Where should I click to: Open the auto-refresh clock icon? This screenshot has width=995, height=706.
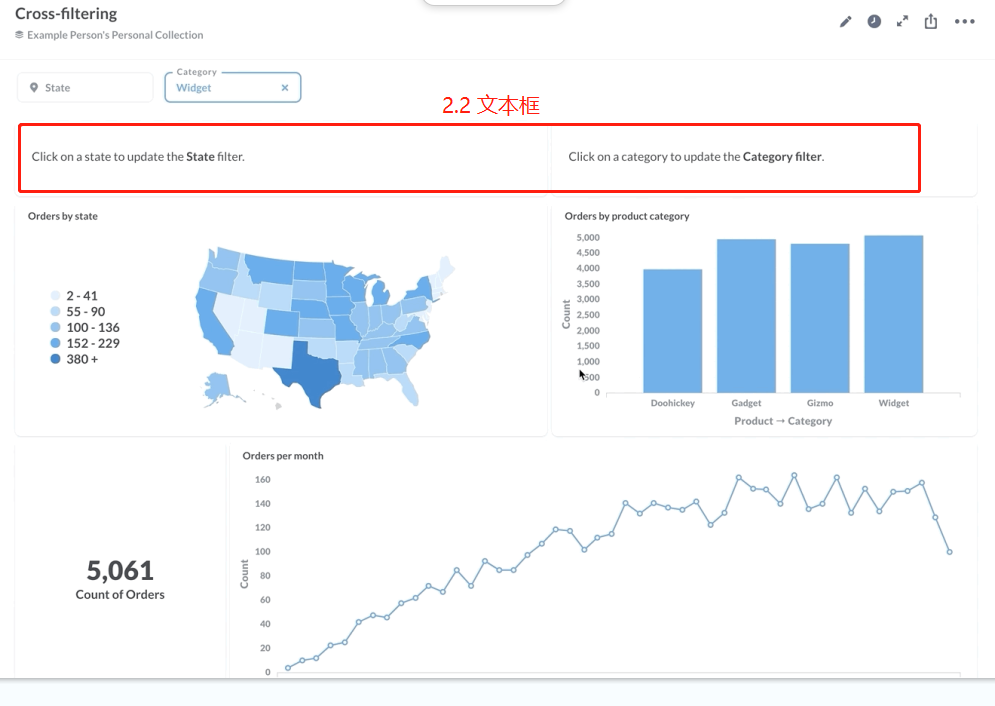click(873, 21)
